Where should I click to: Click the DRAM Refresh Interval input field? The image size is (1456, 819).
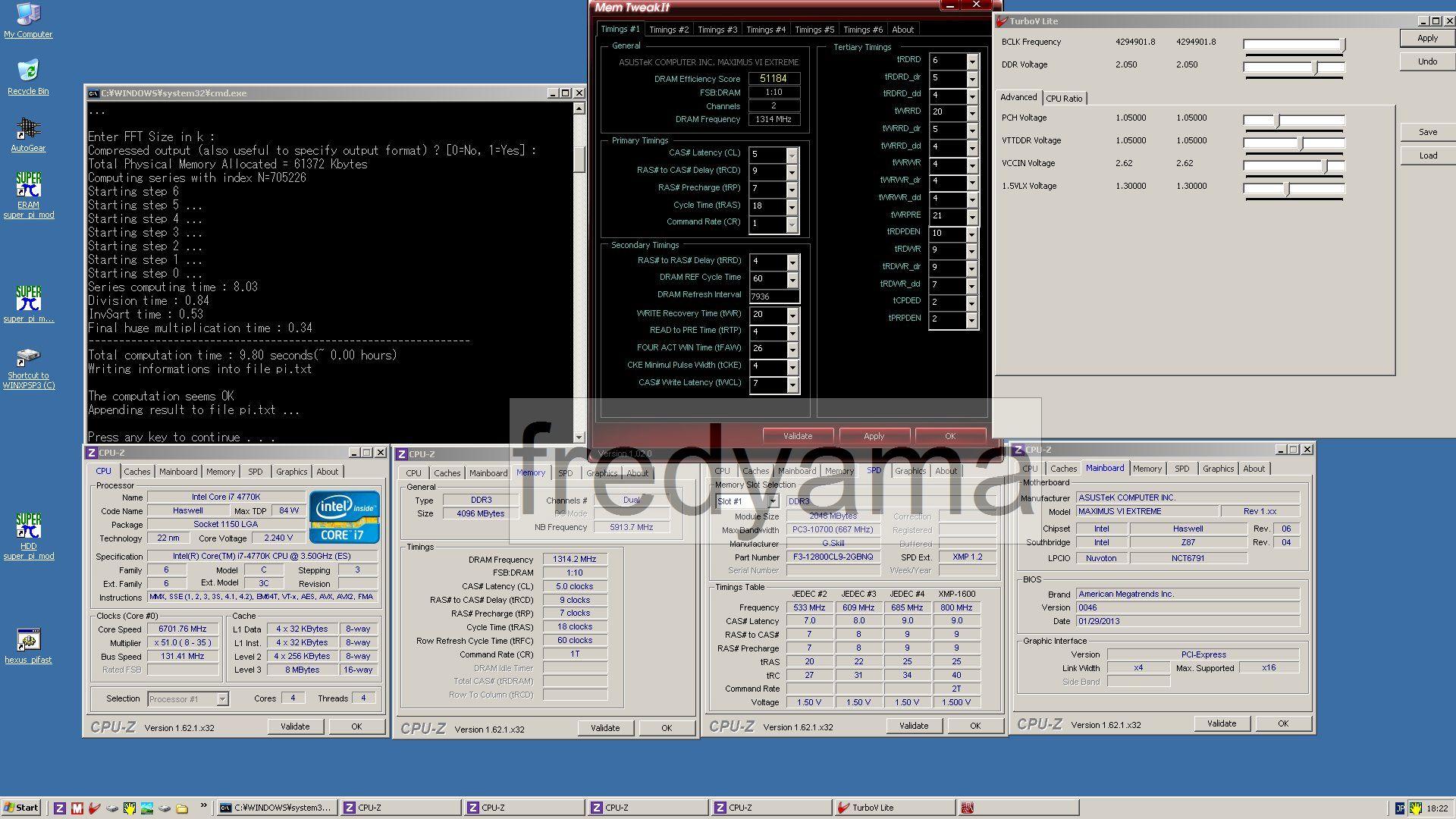tap(773, 297)
